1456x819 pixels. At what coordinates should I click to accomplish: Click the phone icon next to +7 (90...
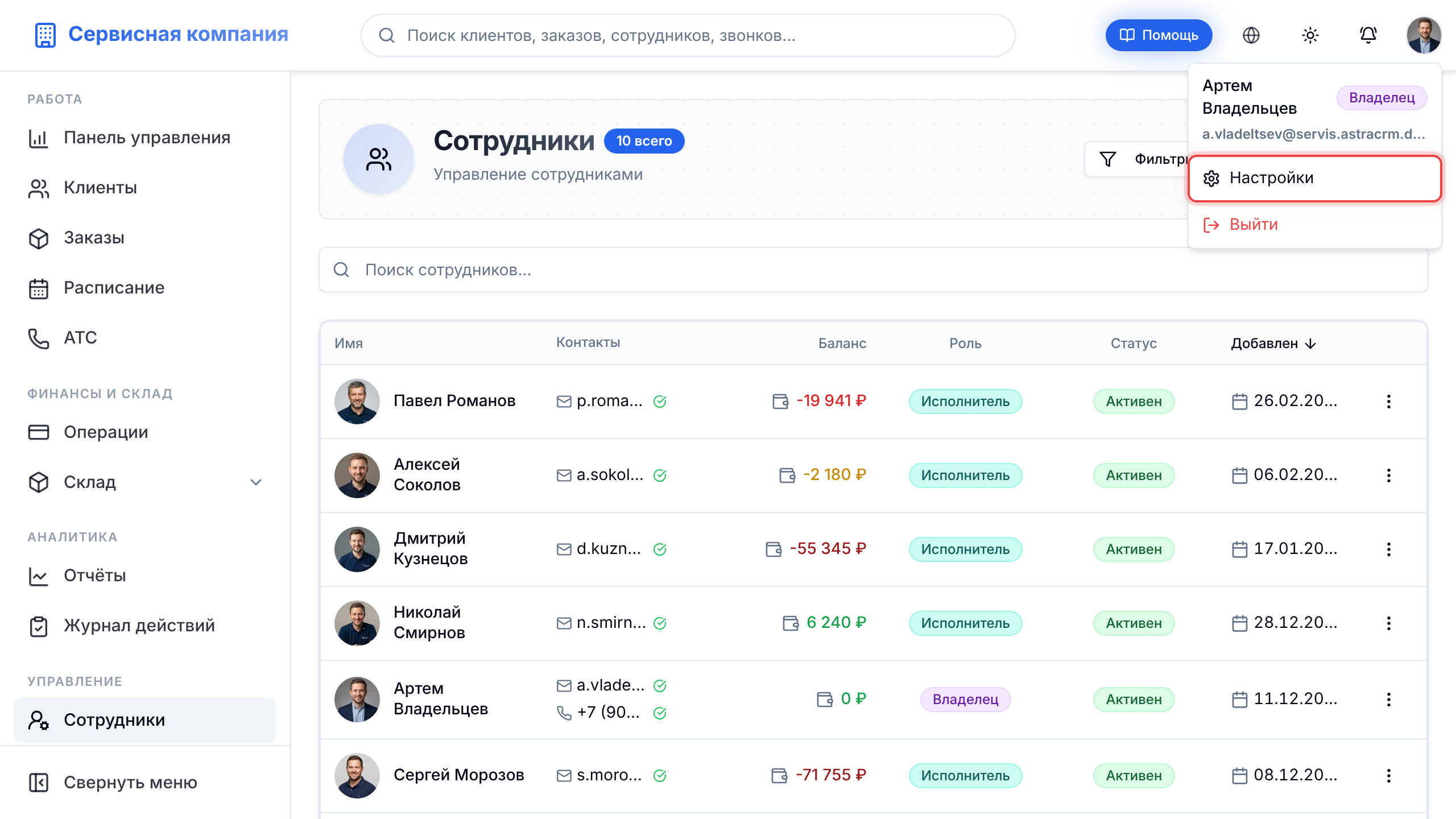(x=564, y=713)
